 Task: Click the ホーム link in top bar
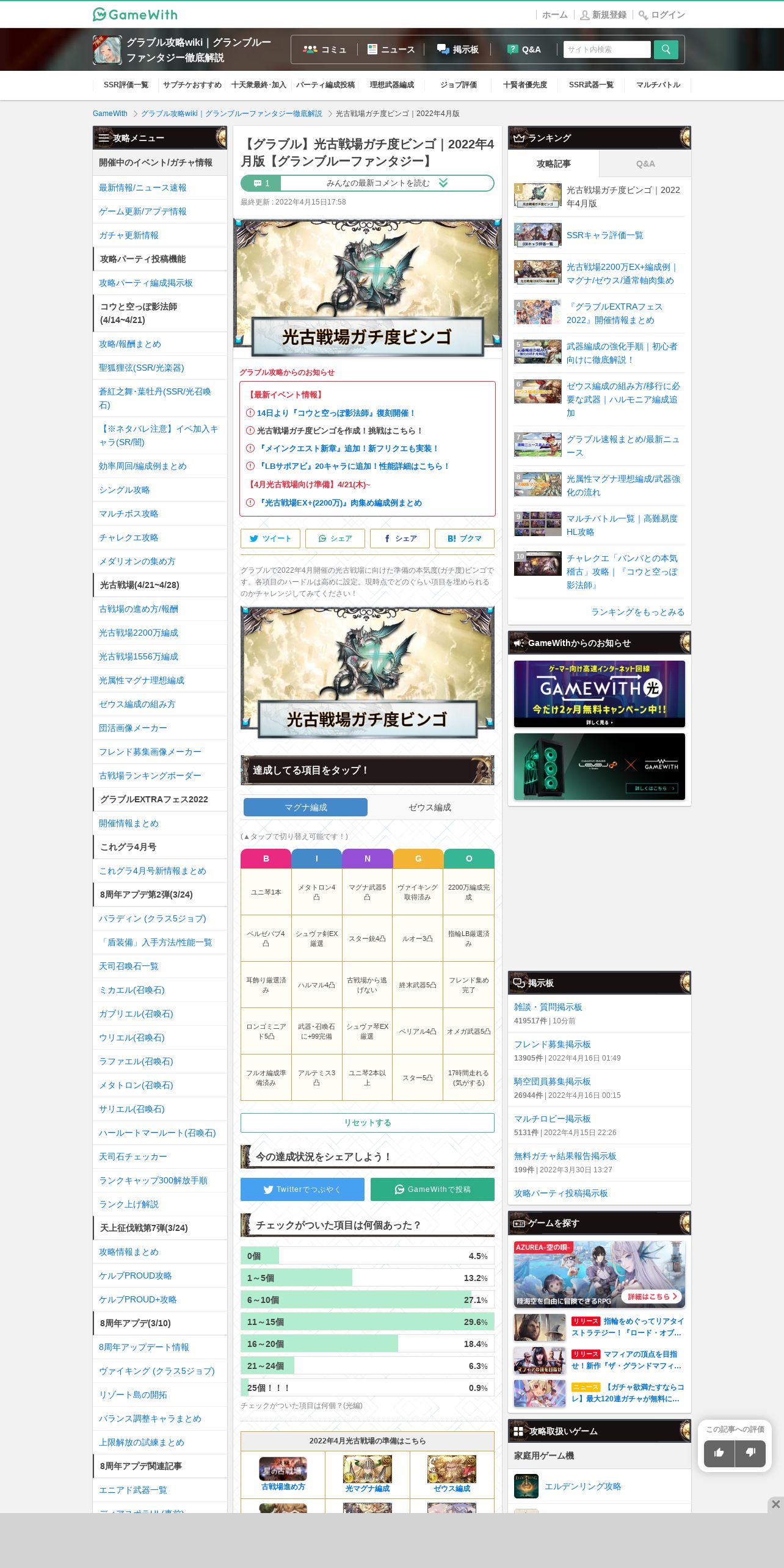tap(555, 15)
